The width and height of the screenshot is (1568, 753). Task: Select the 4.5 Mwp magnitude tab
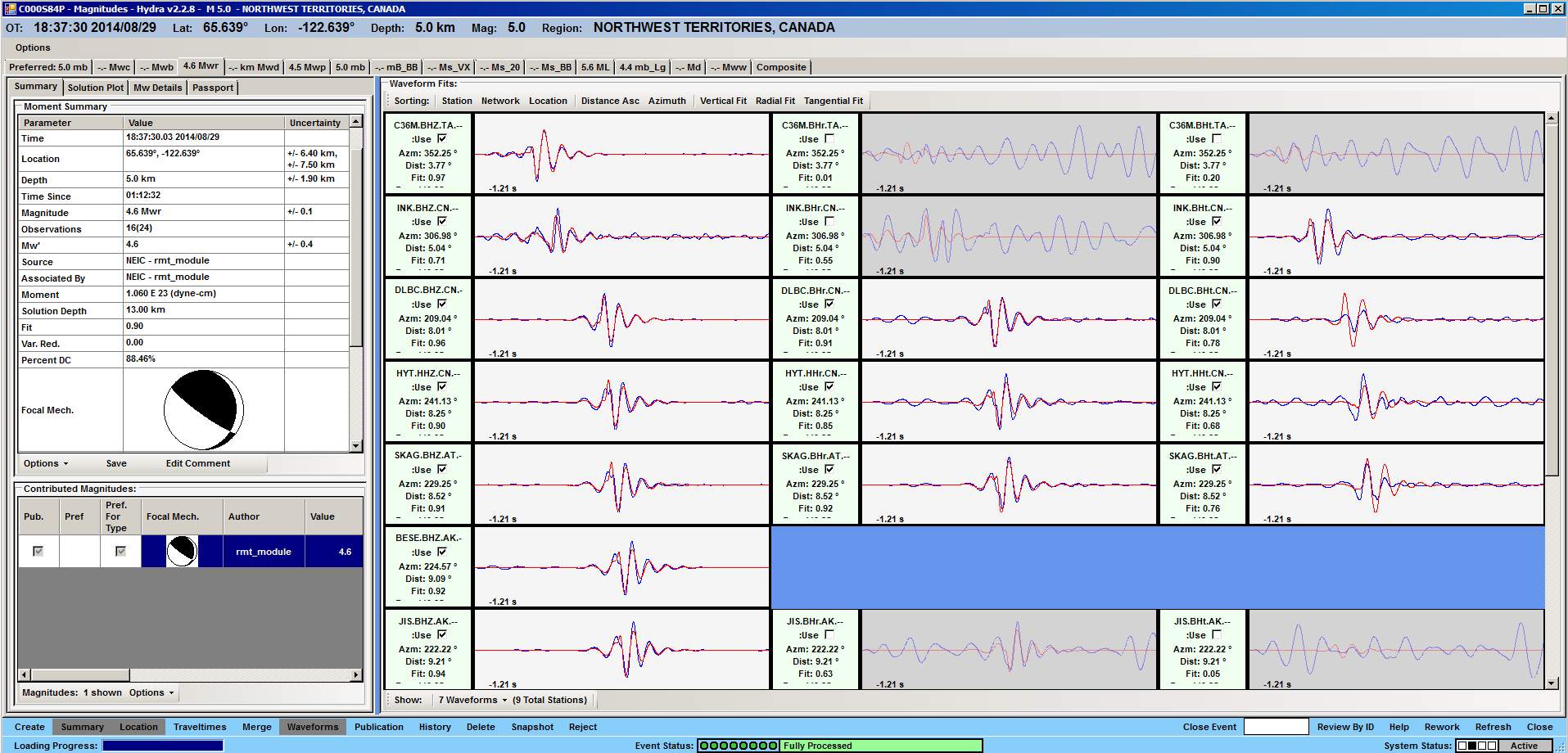[x=307, y=67]
